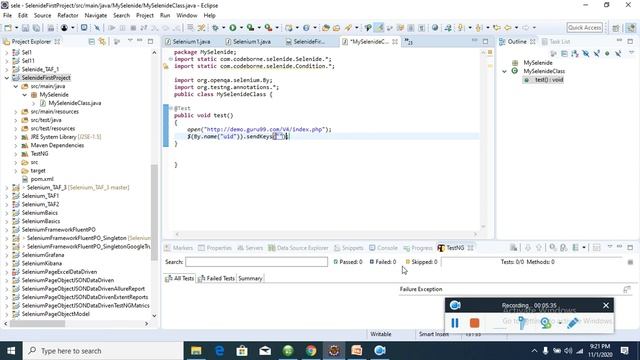The width and height of the screenshot is (640, 360).
Task: Click Project Explorer vertical scrollbar
Action: pyautogui.click(x=154, y=212)
